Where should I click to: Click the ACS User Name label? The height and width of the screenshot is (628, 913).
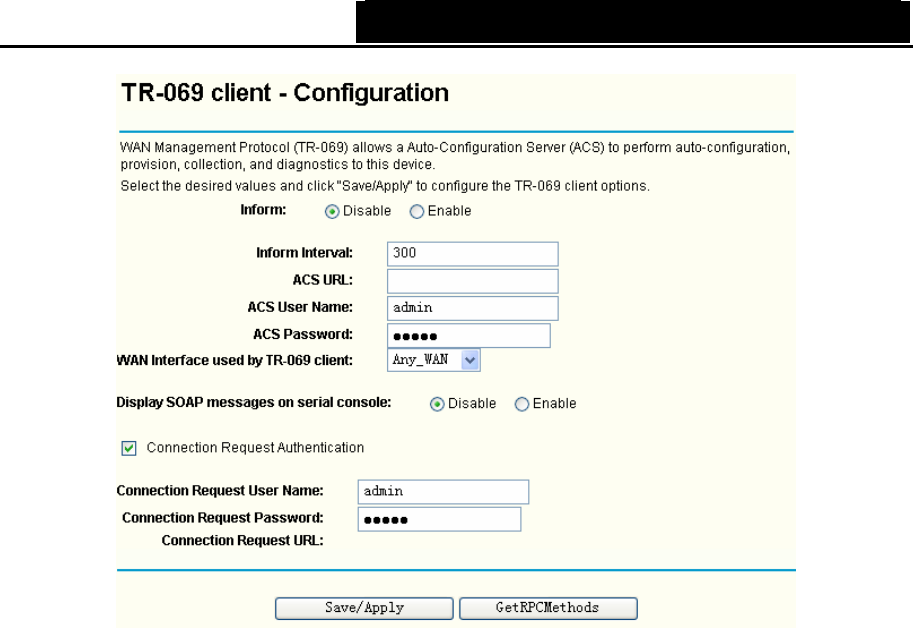[x=300, y=307]
